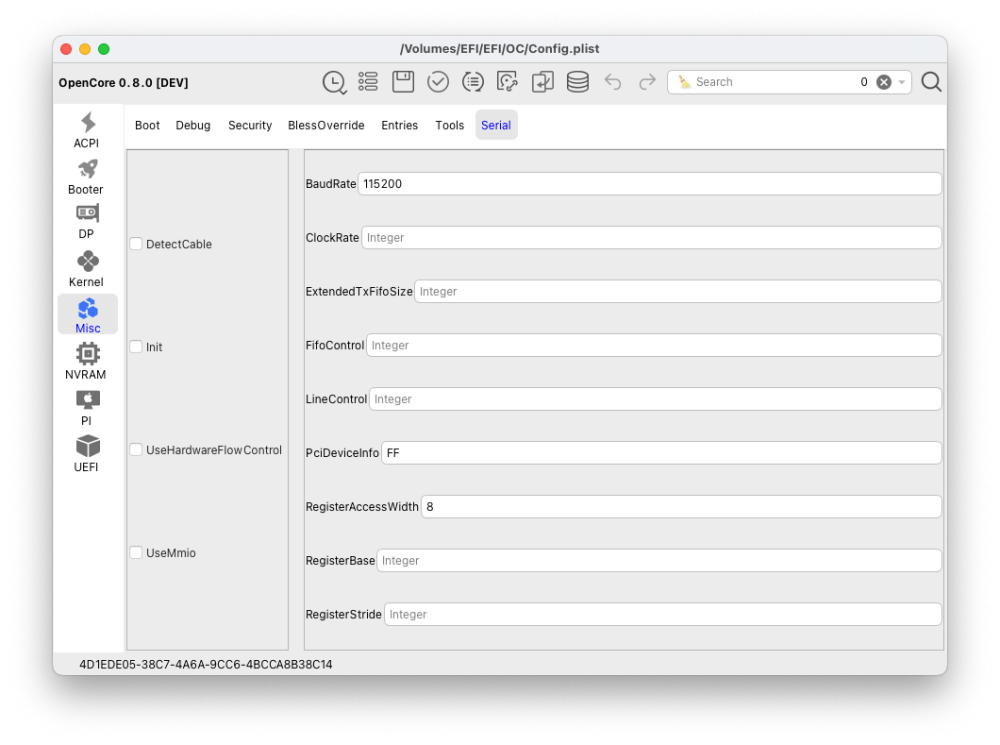Screen dimensions: 1000x745
Task: Switch to the Boot tab
Action: click(147, 125)
